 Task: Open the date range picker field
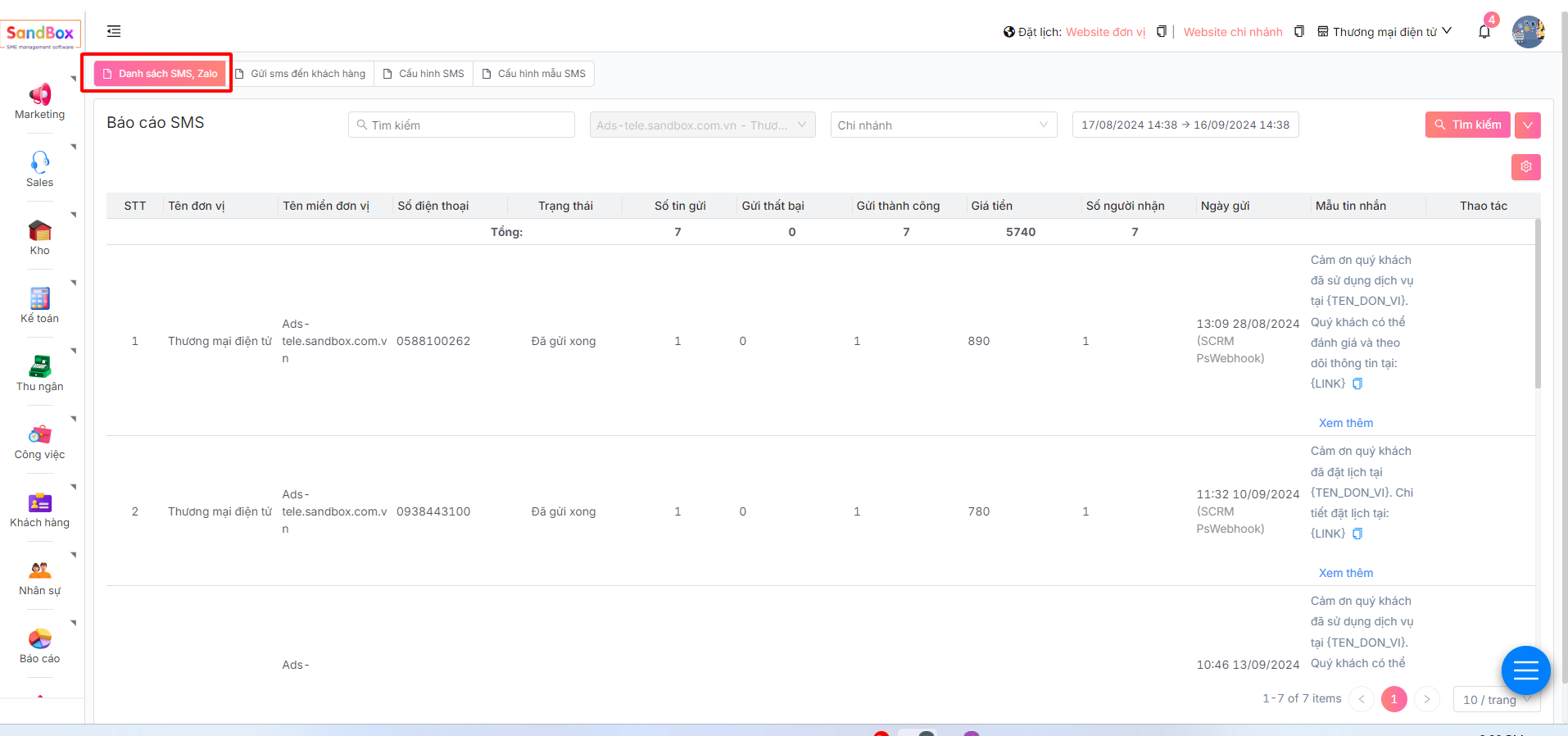pos(1185,125)
